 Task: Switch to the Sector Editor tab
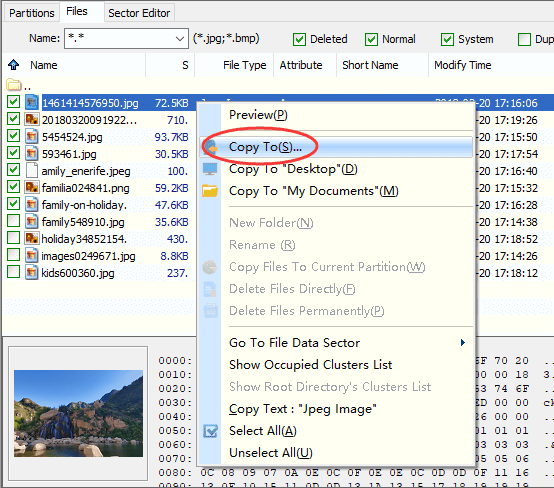pos(139,13)
